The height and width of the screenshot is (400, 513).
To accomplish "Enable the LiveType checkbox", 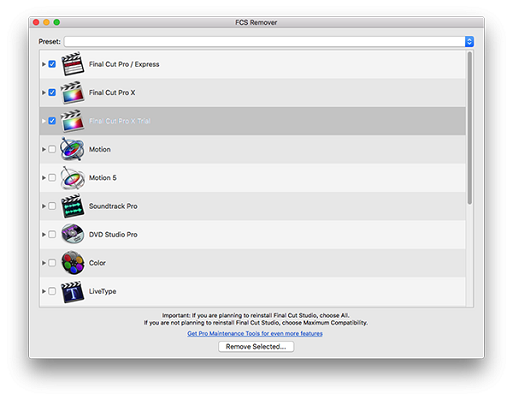I will pyautogui.click(x=52, y=291).
